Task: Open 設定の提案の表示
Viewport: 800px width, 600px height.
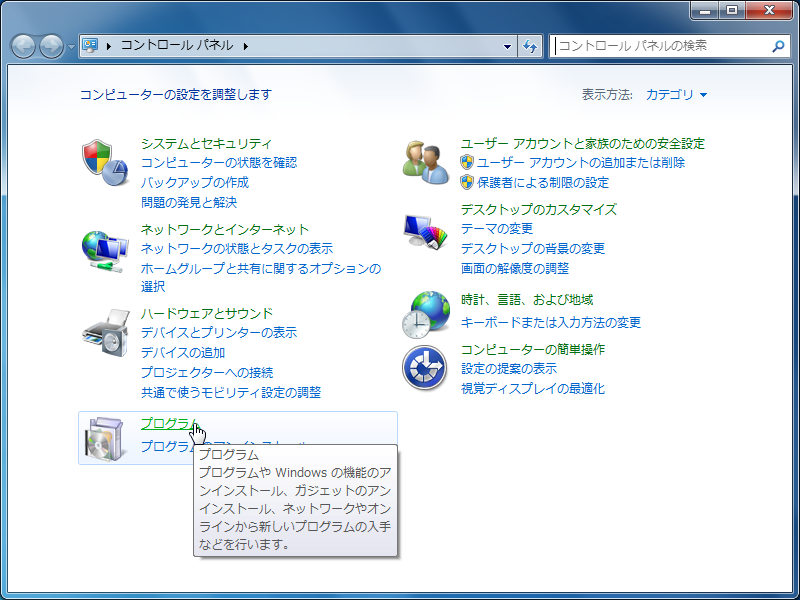Action: pos(509,368)
